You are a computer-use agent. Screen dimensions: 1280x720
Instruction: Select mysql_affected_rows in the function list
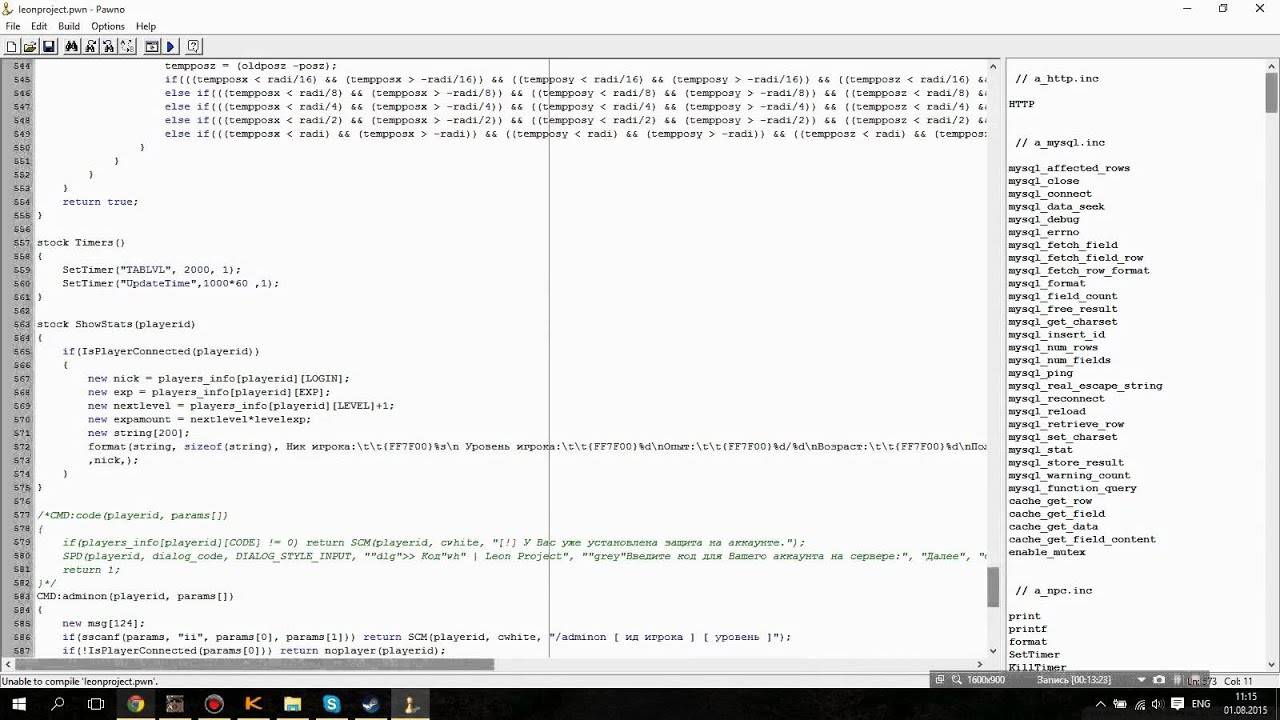pyautogui.click(x=1069, y=168)
